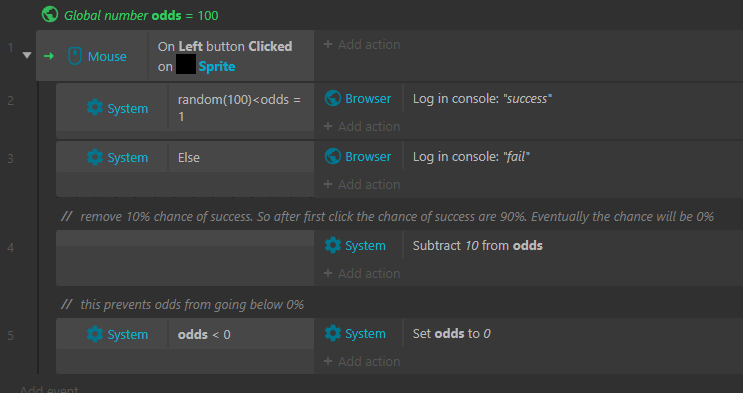
Task: Select the random(100)<odds = 1 condition
Action: pos(240,108)
